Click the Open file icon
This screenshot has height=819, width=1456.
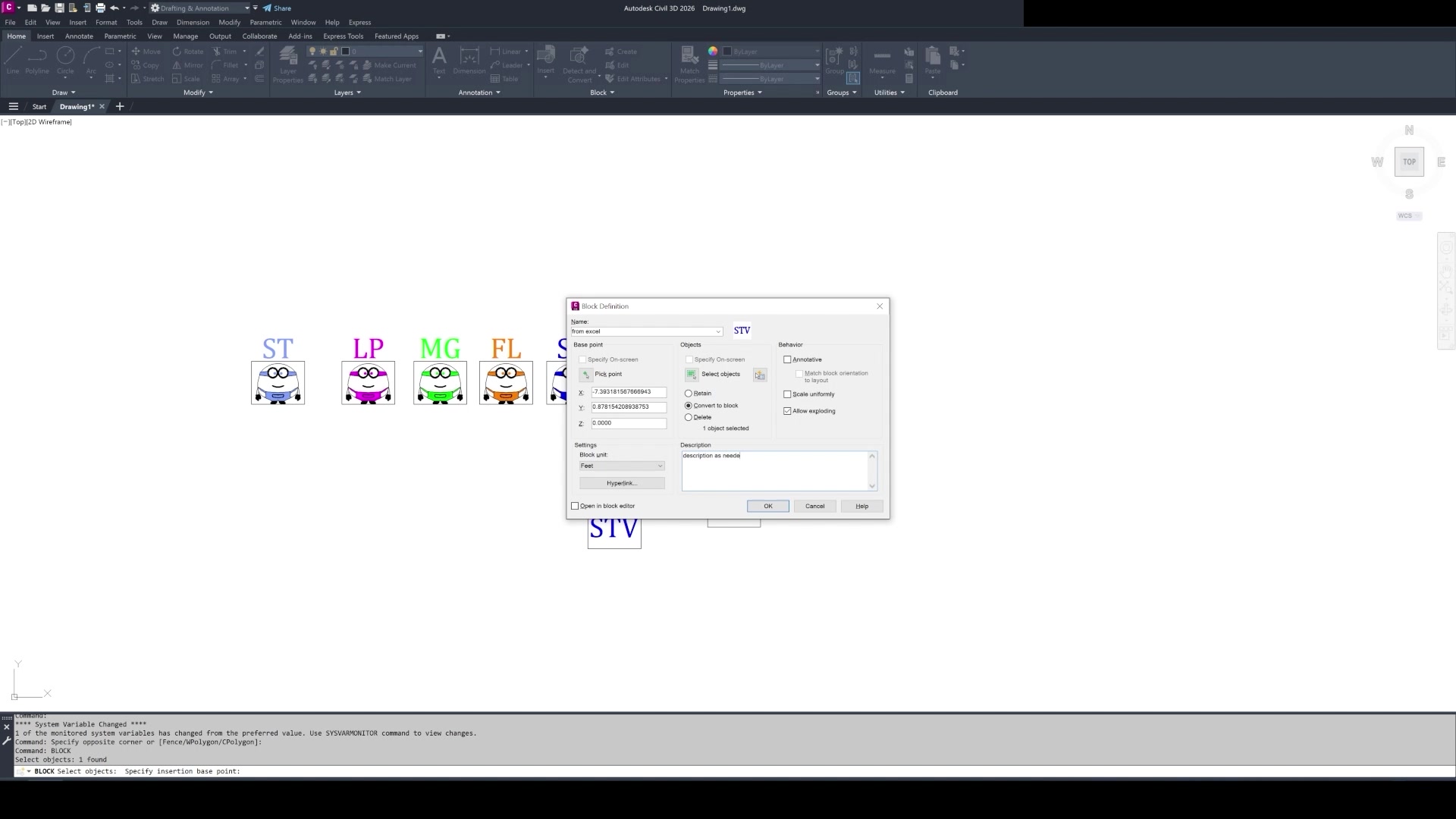(45, 8)
